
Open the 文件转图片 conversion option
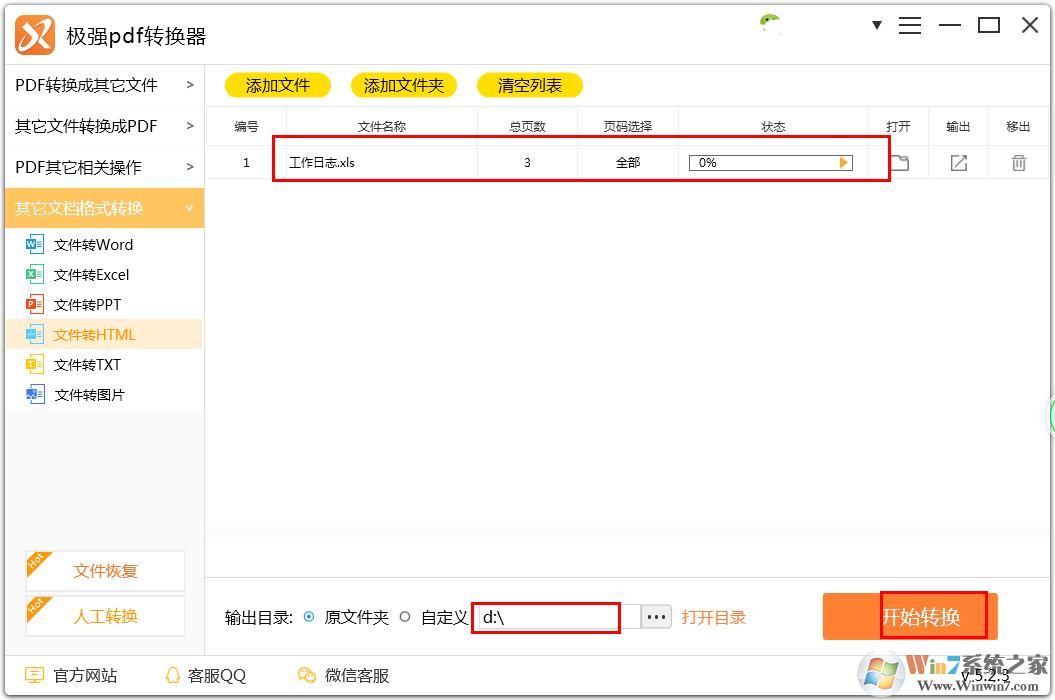tap(35, 394)
